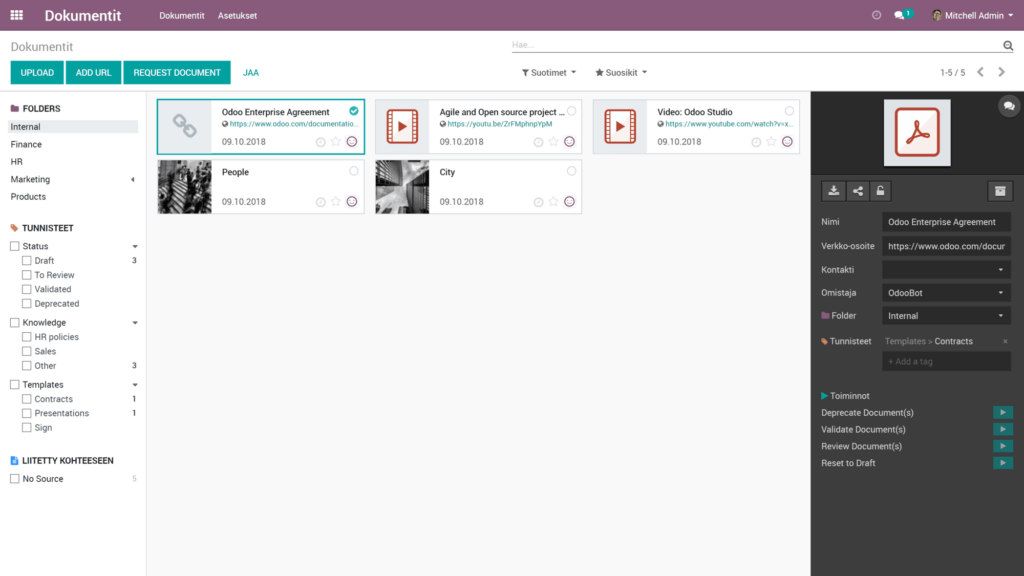Select the People document card checkbox
Viewport: 1024px width, 576px height.
coord(353,171)
